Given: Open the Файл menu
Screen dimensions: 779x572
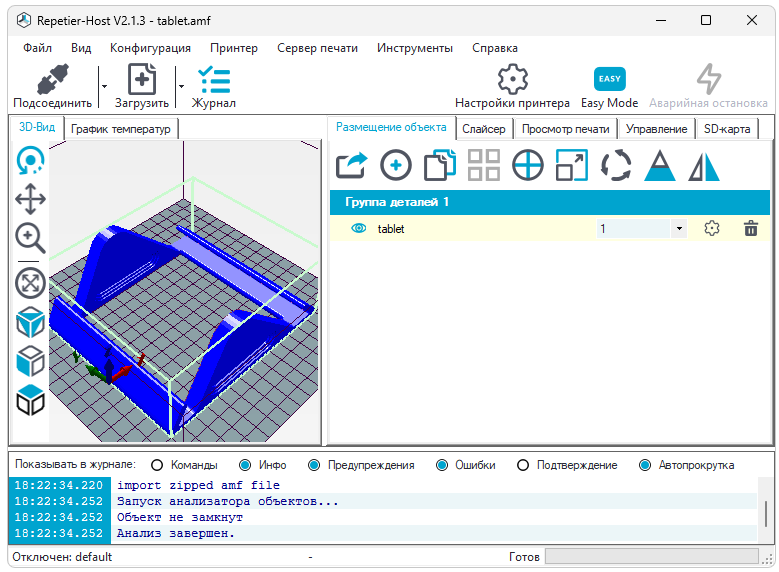Looking at the screenshot, I should [37, 48].
